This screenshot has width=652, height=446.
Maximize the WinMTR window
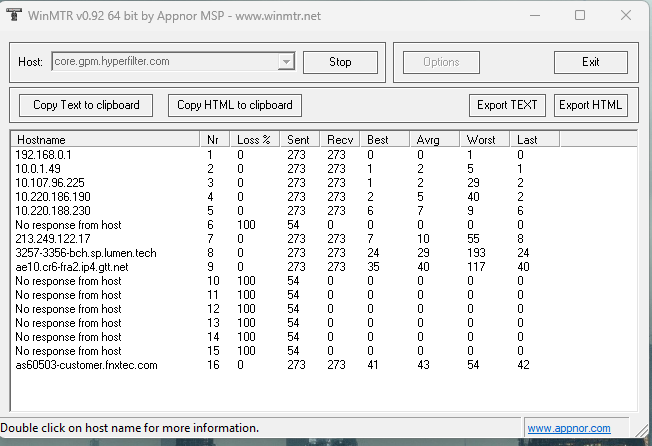580,15
